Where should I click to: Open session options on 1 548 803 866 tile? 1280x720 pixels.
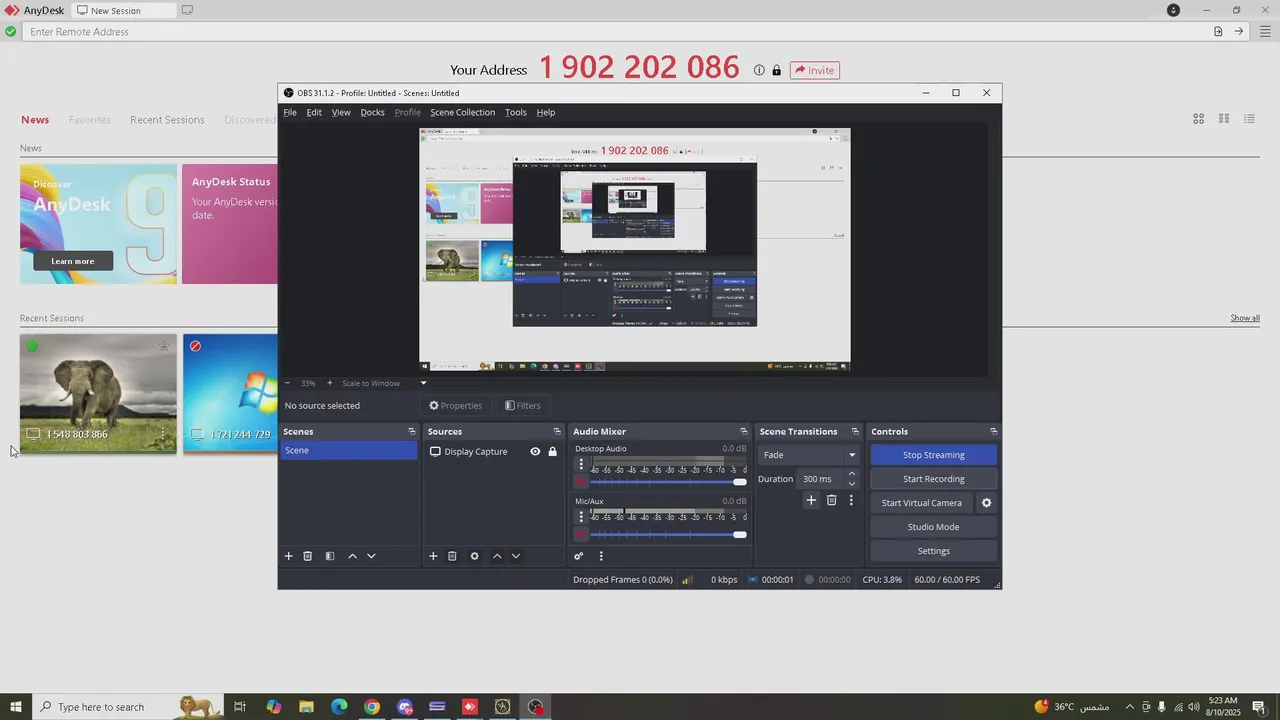(163, 434)
